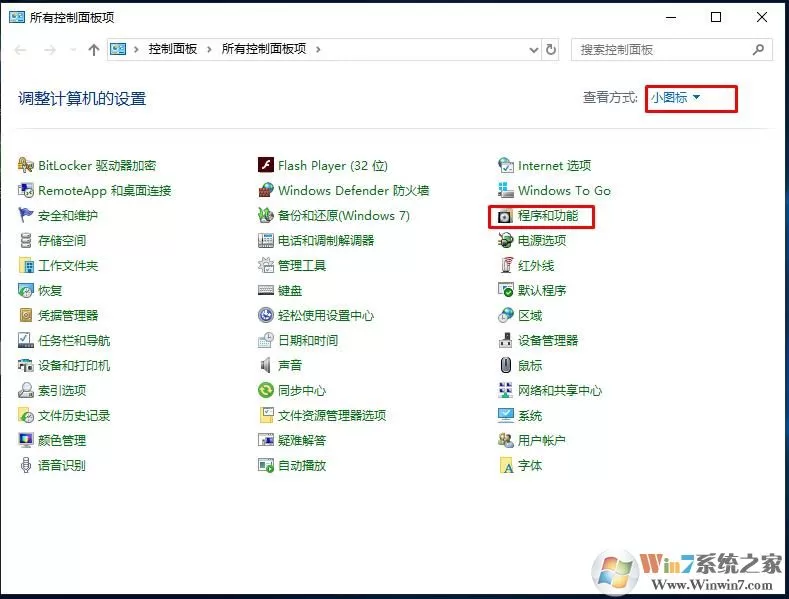Click the 颜色管理 monitor icon
Screen dimensions: 789x599
(25, 440)
